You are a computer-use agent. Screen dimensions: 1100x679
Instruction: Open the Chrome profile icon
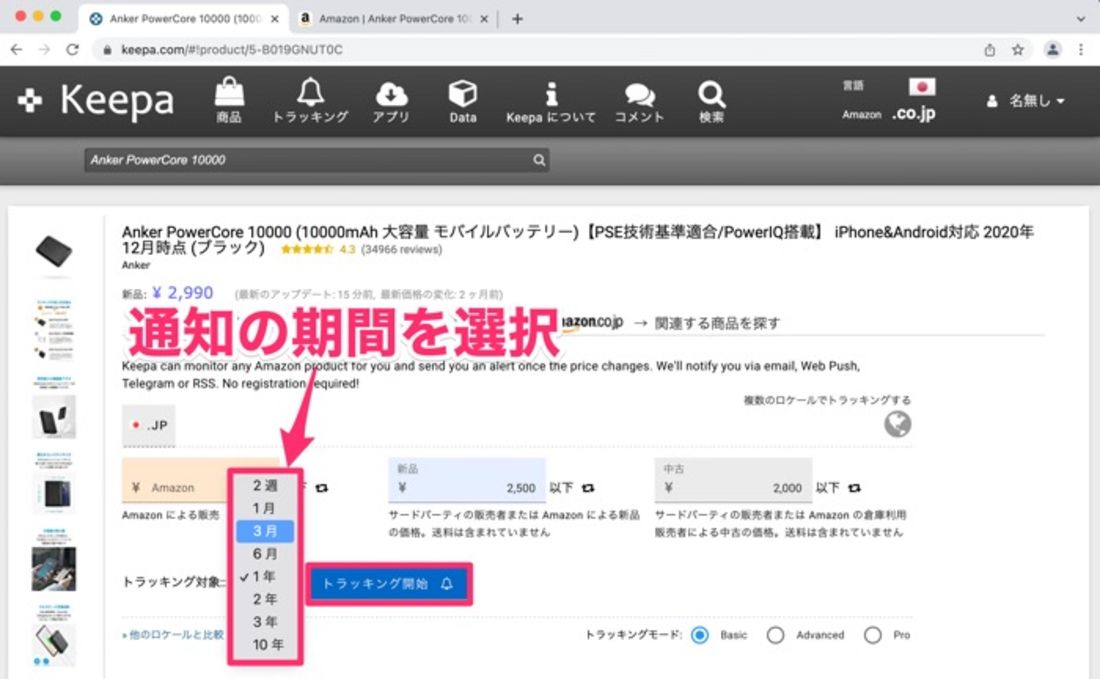[x=1052, y=50]
